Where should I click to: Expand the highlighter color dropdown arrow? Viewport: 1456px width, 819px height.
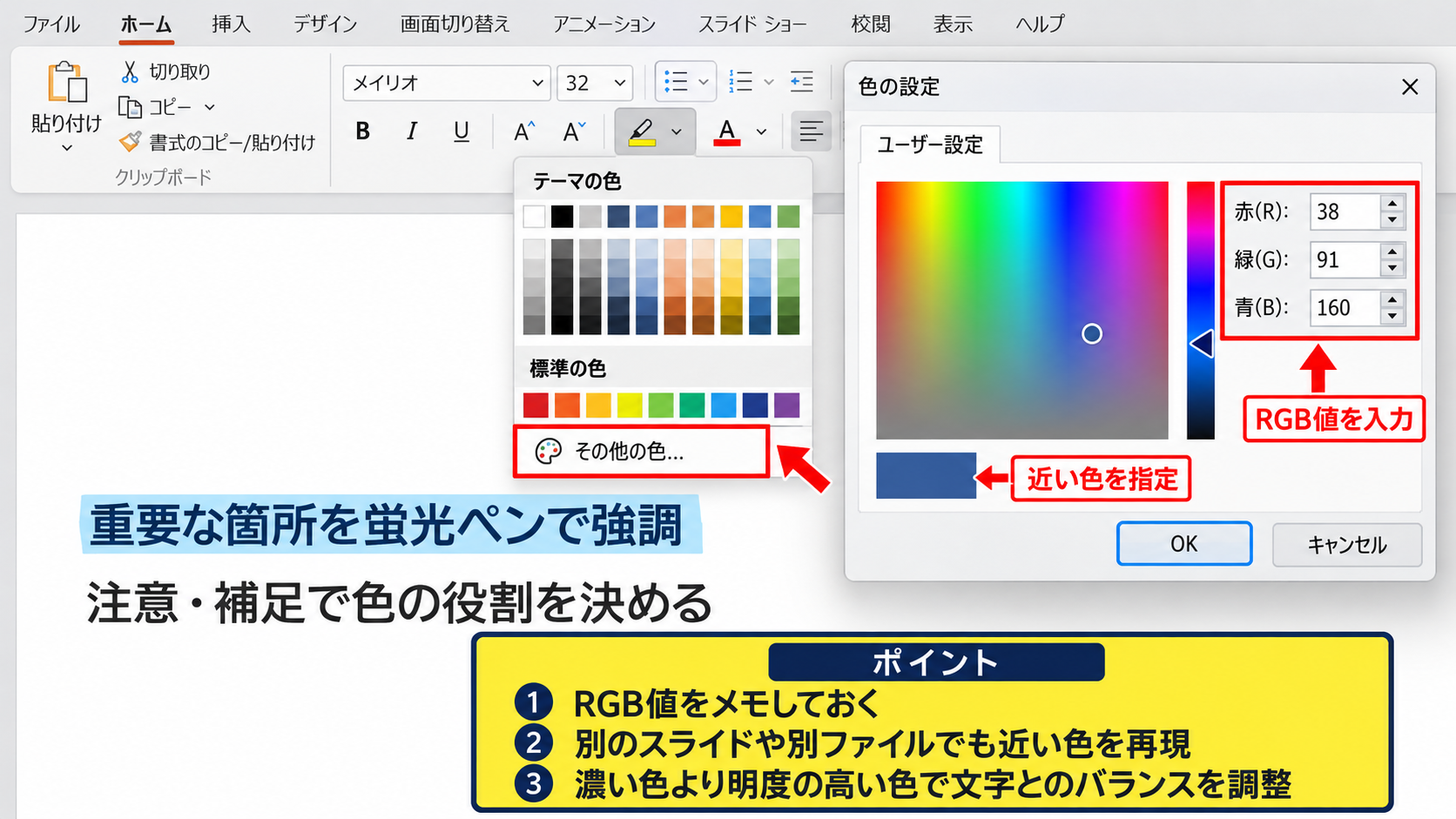pyautogui.click(x=677, y=132)
